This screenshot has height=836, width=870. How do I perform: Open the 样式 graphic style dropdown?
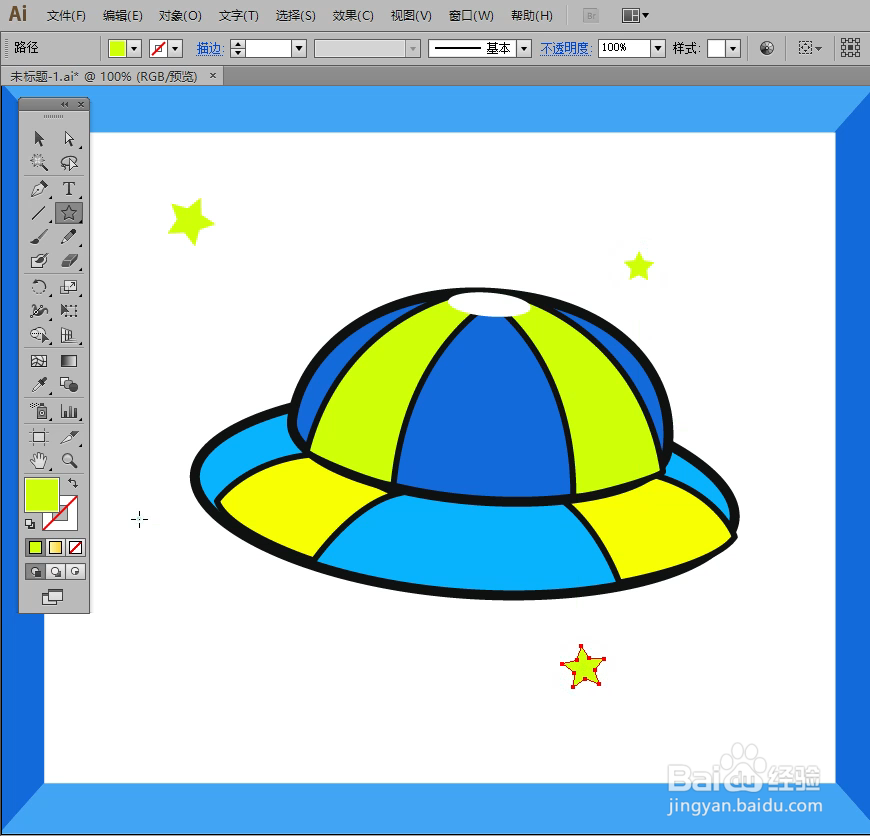[x=734, y=49]
